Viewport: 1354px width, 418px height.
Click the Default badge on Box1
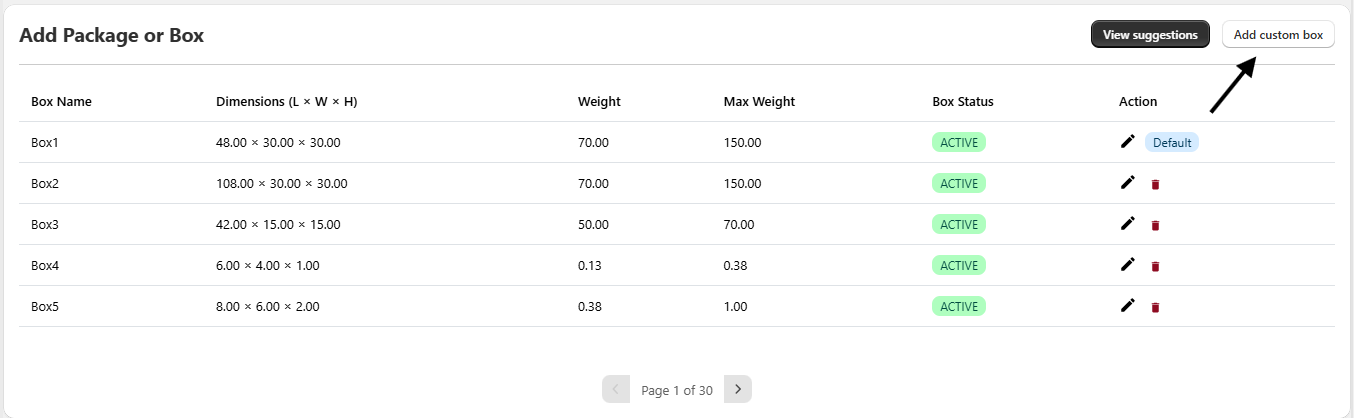(1172, 142)
